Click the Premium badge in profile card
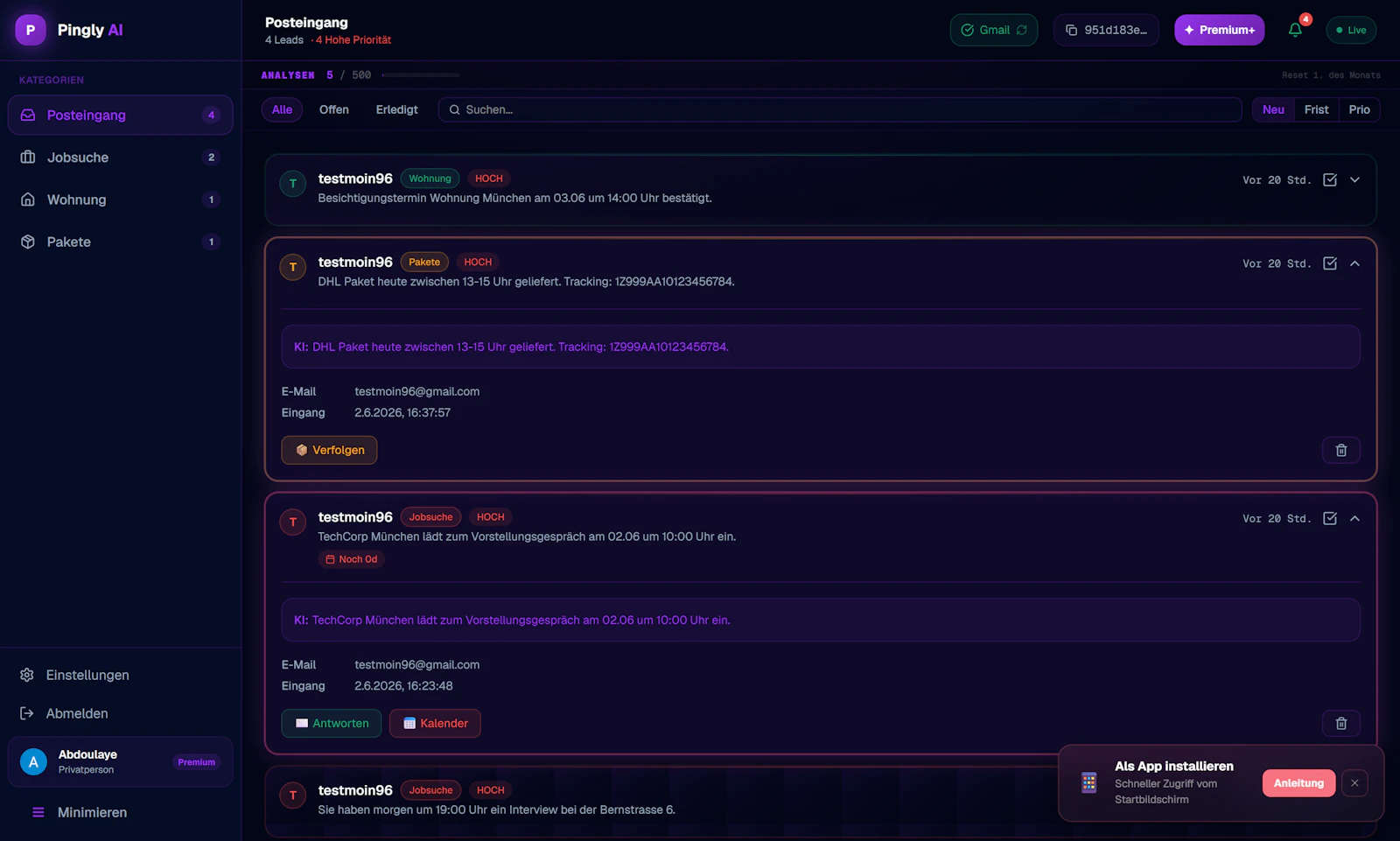1400x841 pixels. tap(196, 762)
